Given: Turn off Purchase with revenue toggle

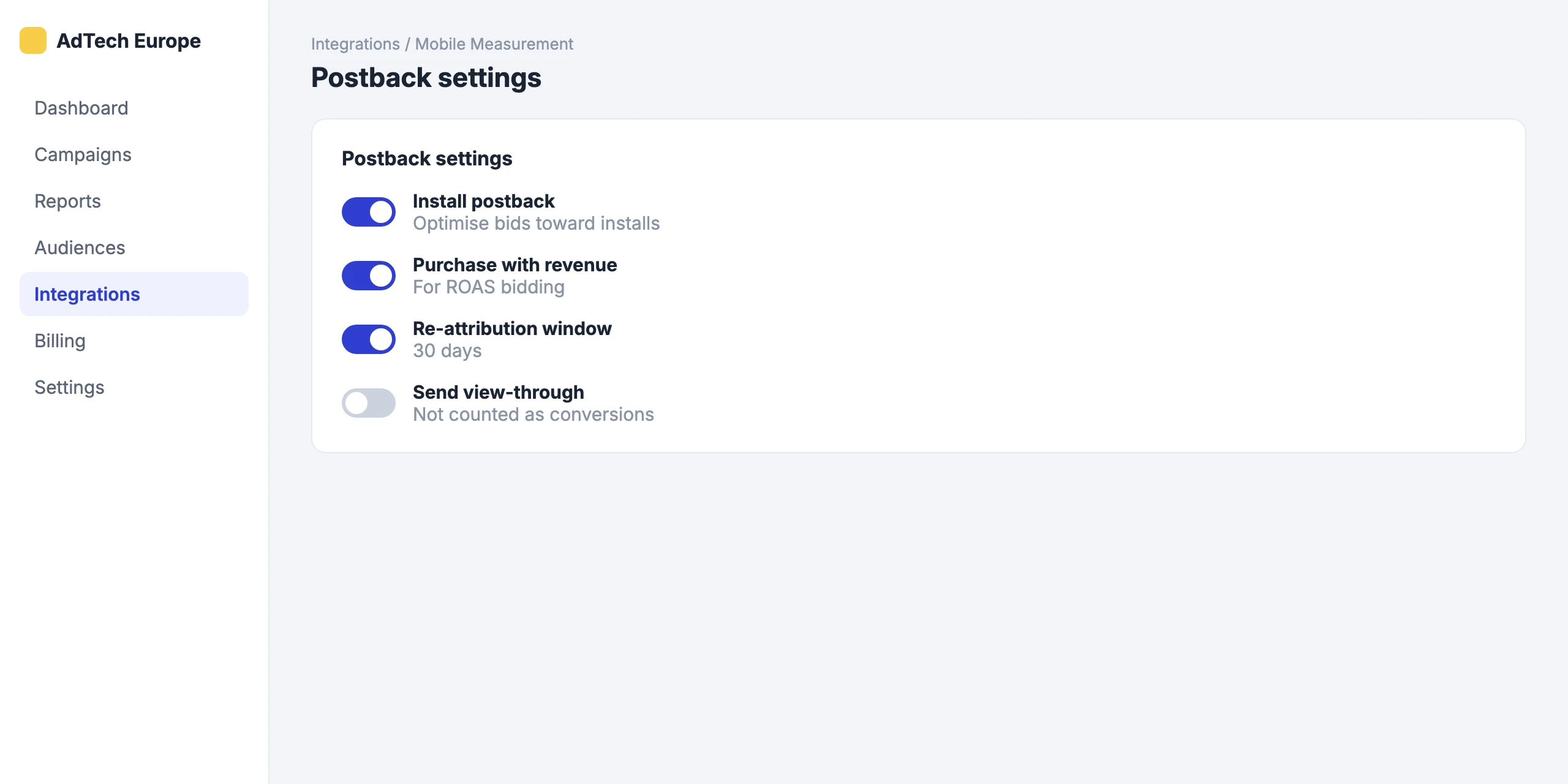Looking at the screenshot, I should point(369,276).
